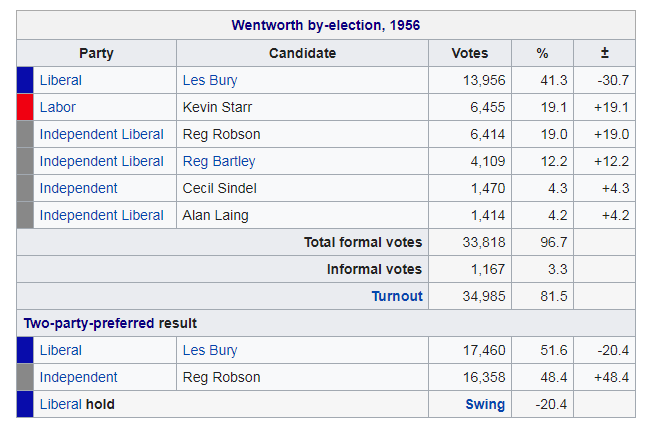Click the grey swatch beside Cecil Sindel row
This screenshot has height=427, width=653.
point(25,188)
